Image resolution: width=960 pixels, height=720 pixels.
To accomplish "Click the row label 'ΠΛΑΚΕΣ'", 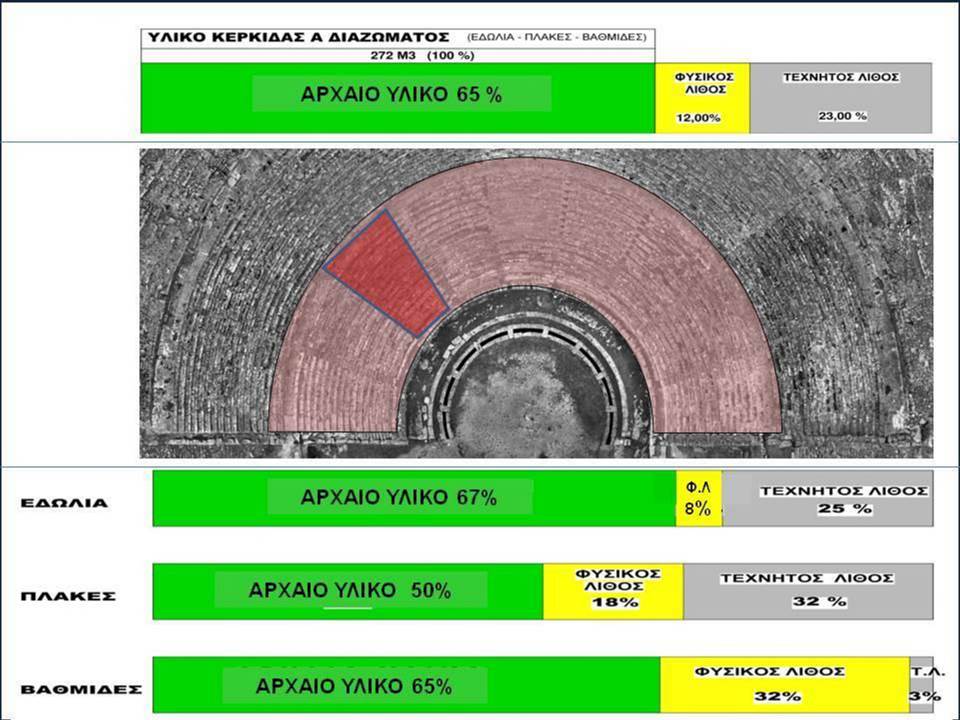I will tap(68, 596).
